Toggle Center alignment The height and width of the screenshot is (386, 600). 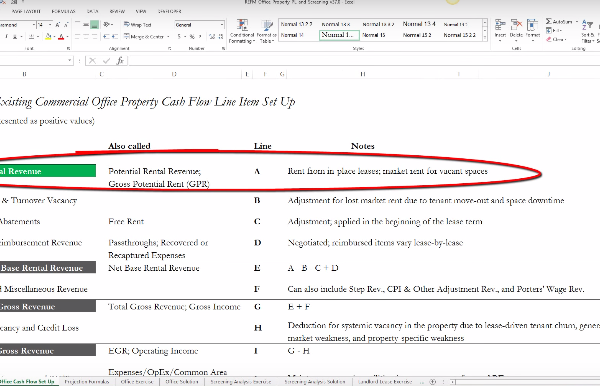(x=86, y=37)
